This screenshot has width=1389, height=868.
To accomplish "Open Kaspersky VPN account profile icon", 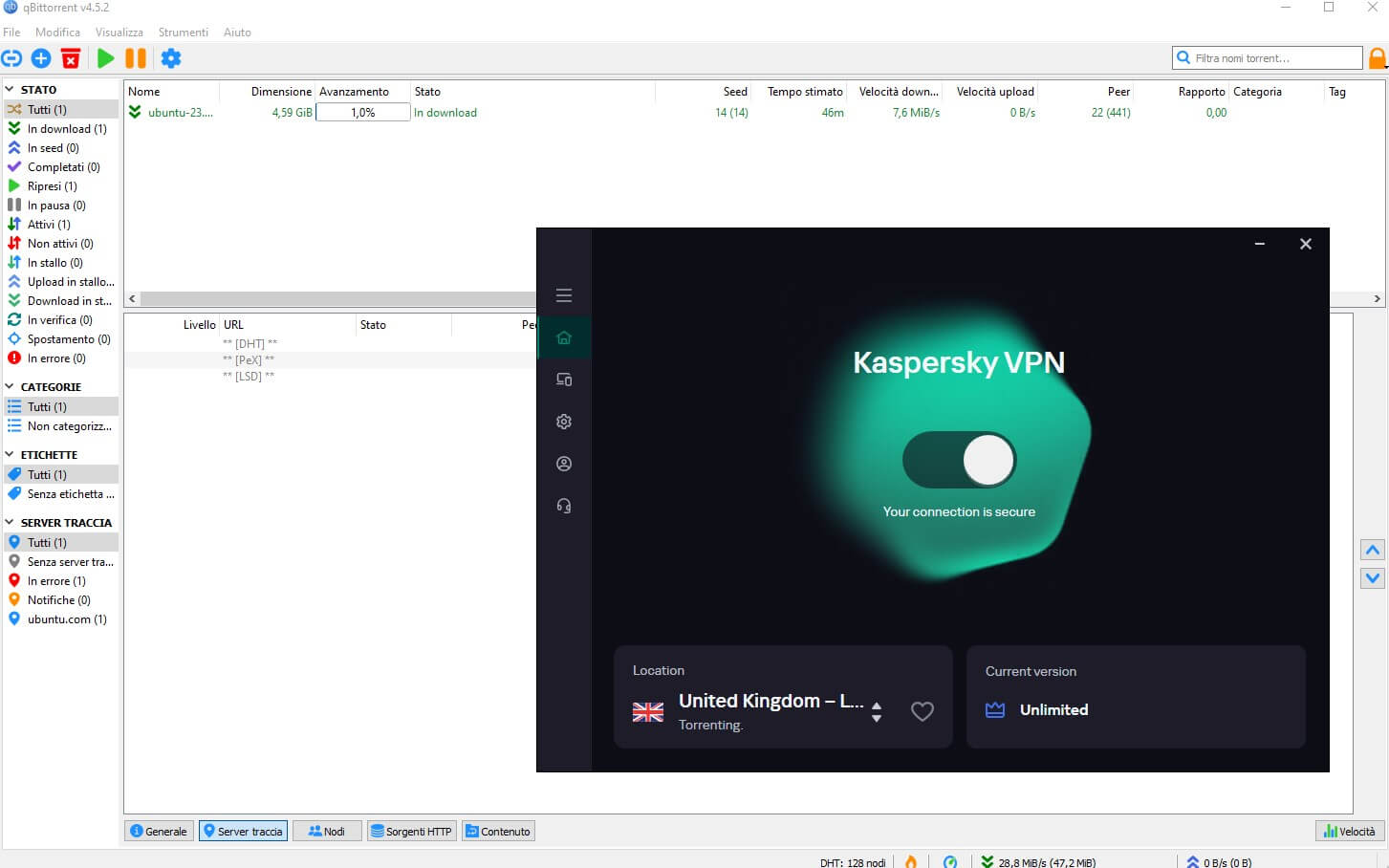I will pos(564,464).
